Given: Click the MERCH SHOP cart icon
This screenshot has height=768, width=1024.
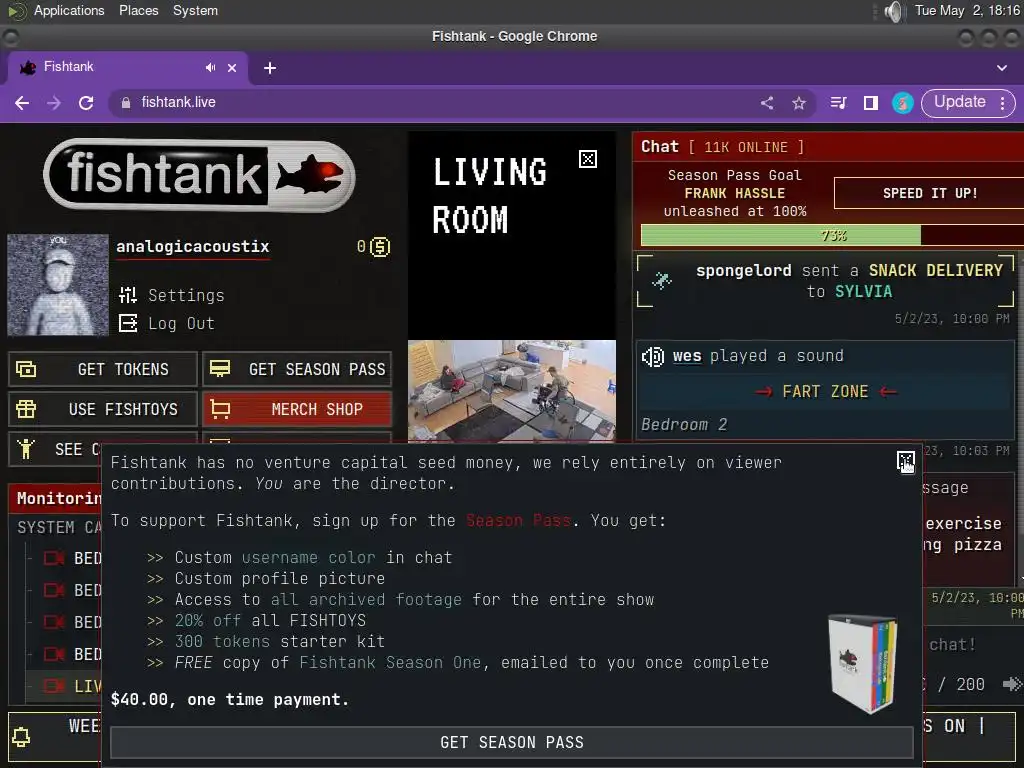Looking at the screenshot, I should click(220, 409).
